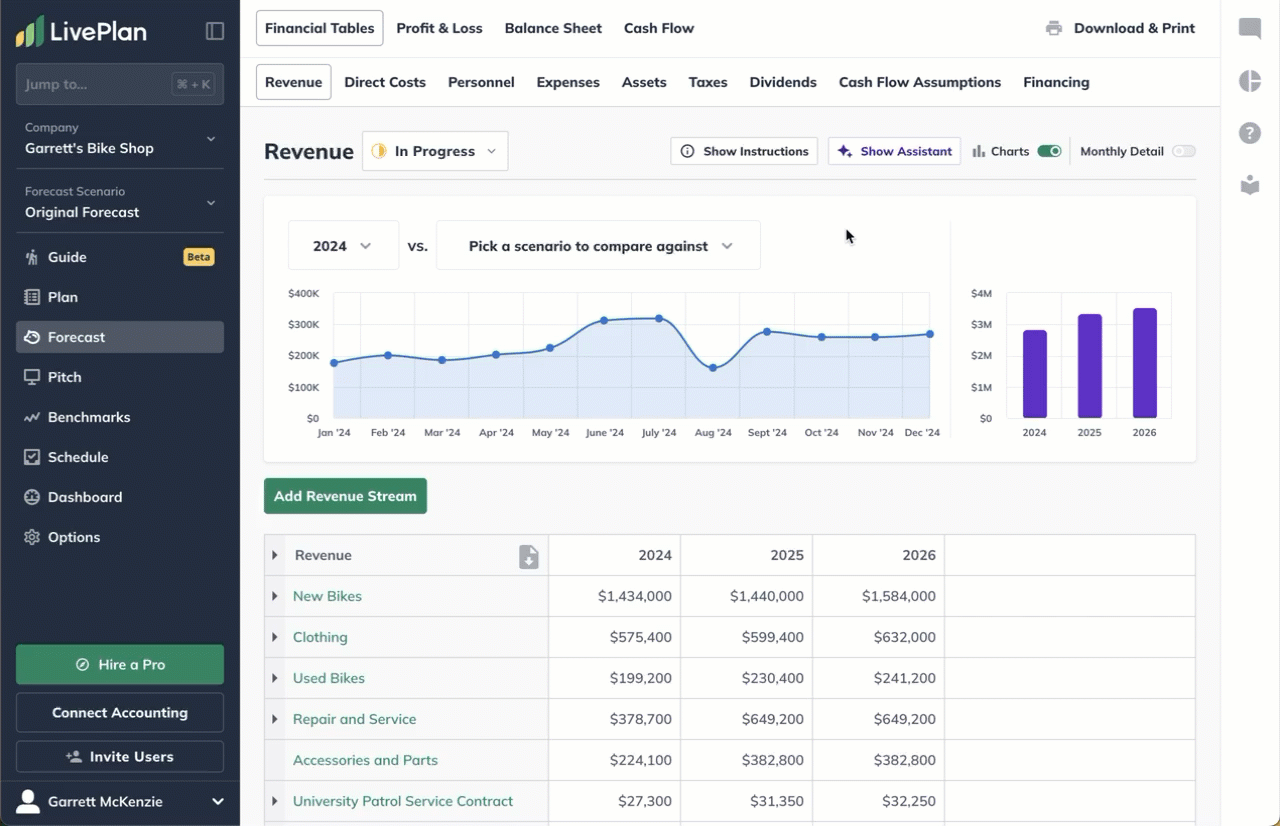Turn off the Charts toggle
Image resolution: width=1280 pixels, height=826 pixels.
[1049, 151]
